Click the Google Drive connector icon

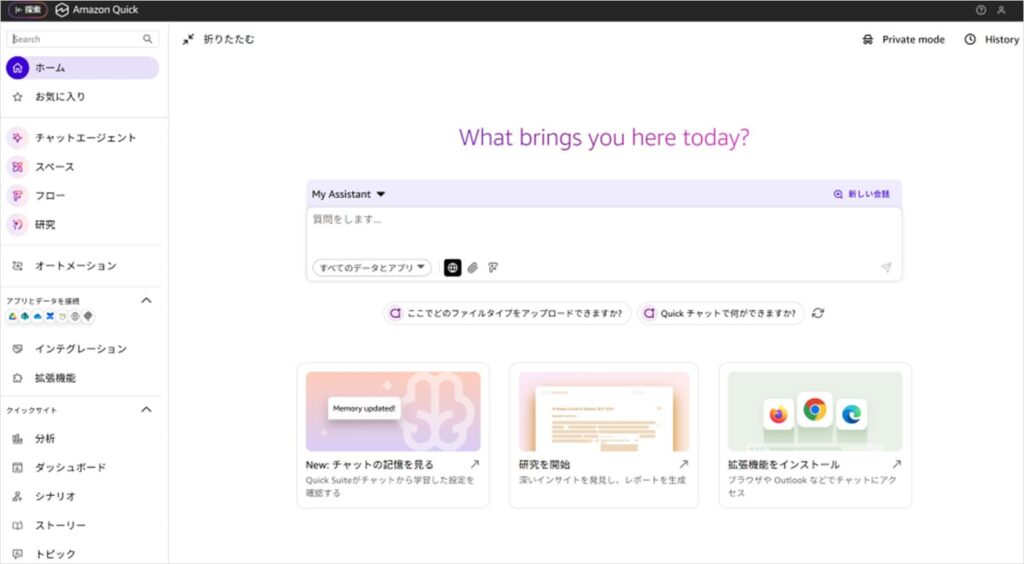(12, 317)
